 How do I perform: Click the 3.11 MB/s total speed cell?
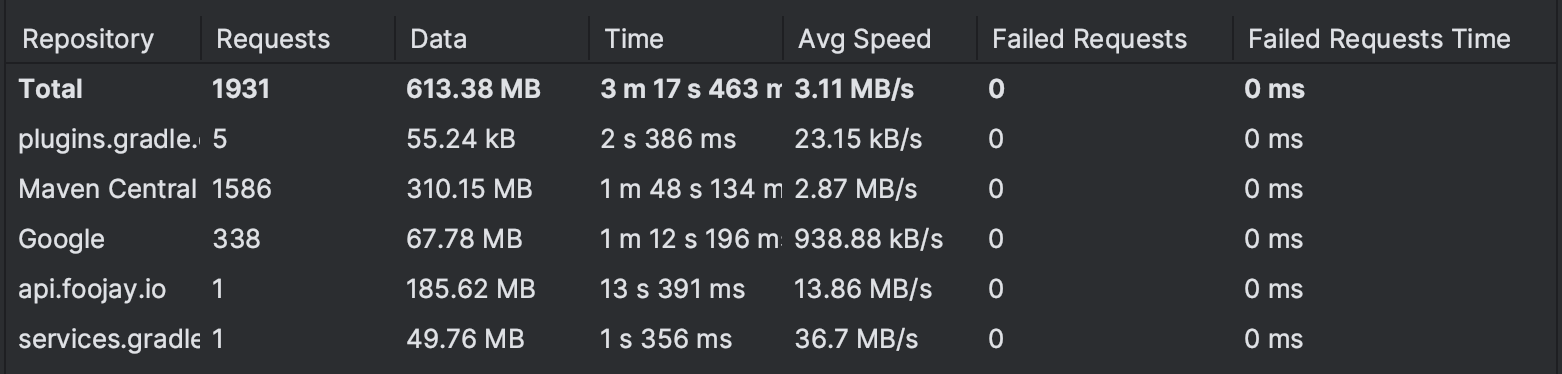point(854,89)
